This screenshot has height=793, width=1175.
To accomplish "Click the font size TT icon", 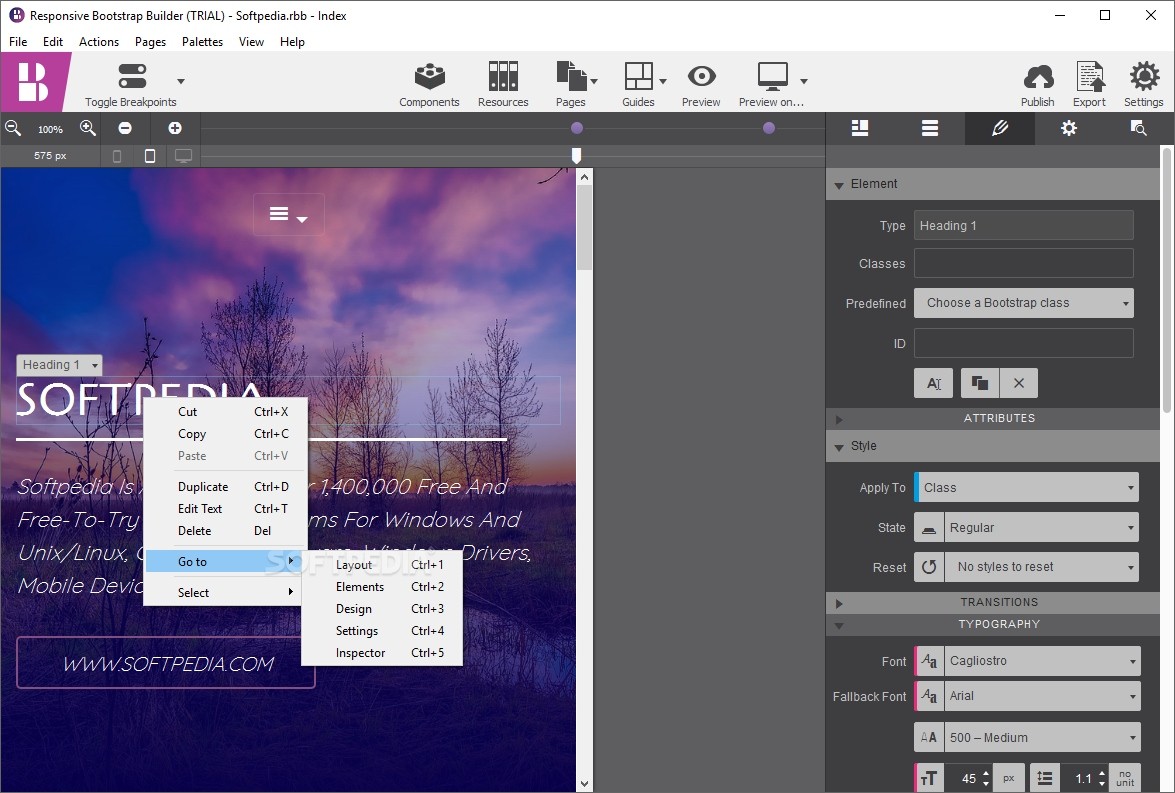I will pos(928,778).
